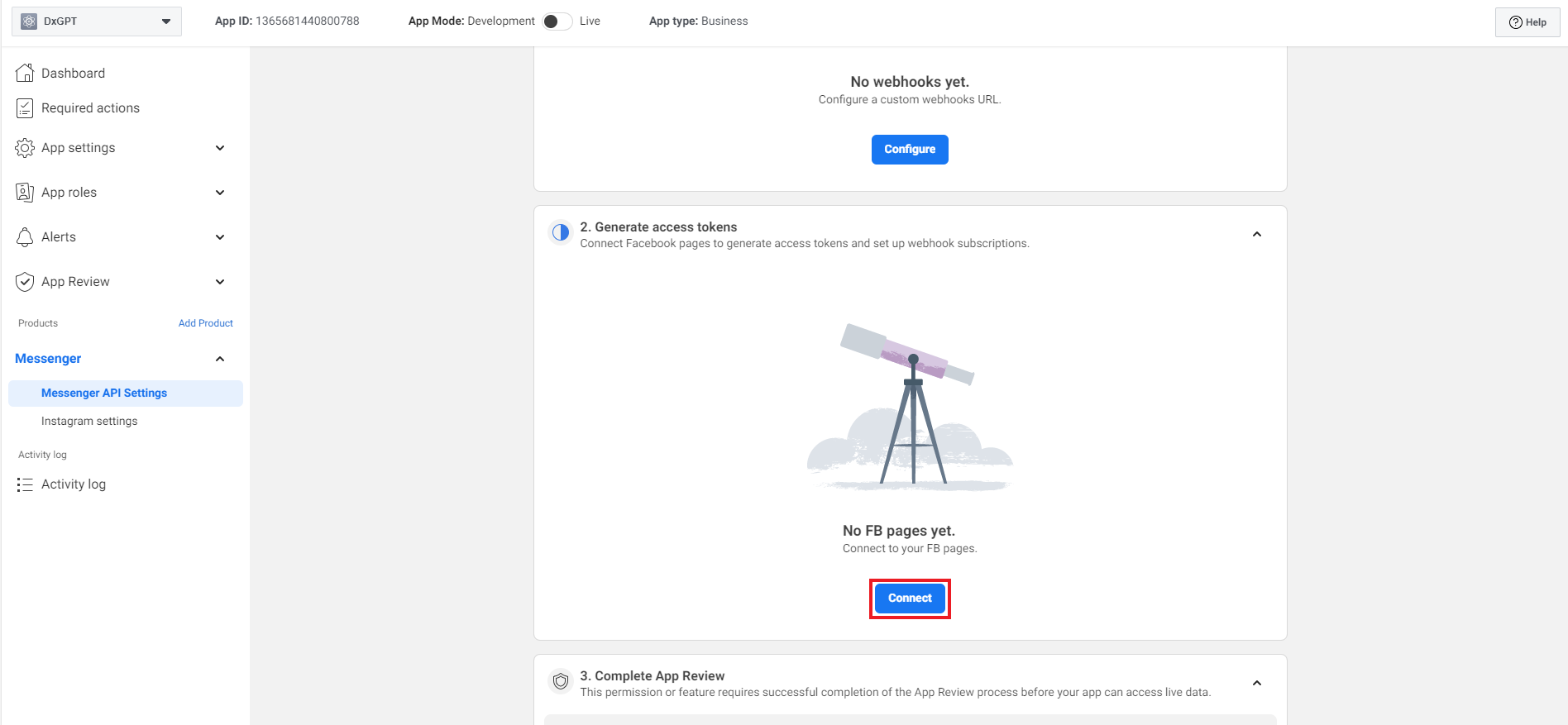
Task: Open Instagram settings
Action: click(89, 422)
